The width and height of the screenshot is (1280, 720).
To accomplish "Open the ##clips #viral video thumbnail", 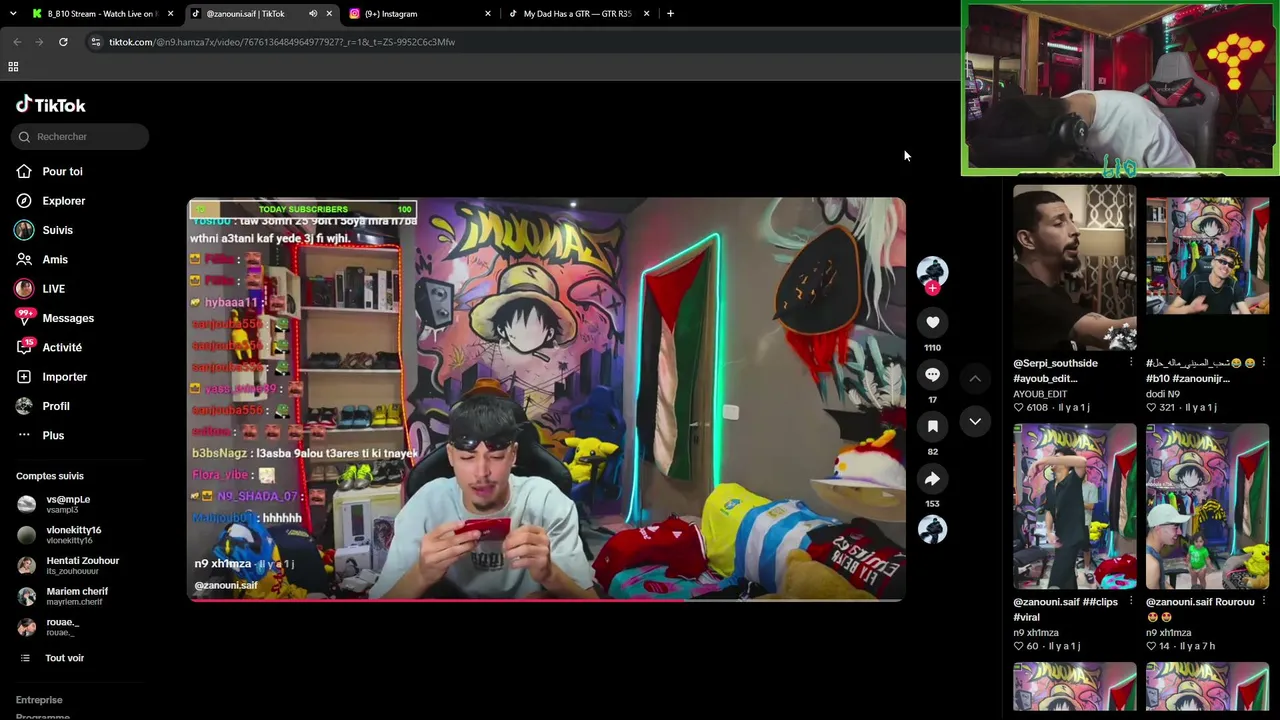I will click(x=1075, y=506).
